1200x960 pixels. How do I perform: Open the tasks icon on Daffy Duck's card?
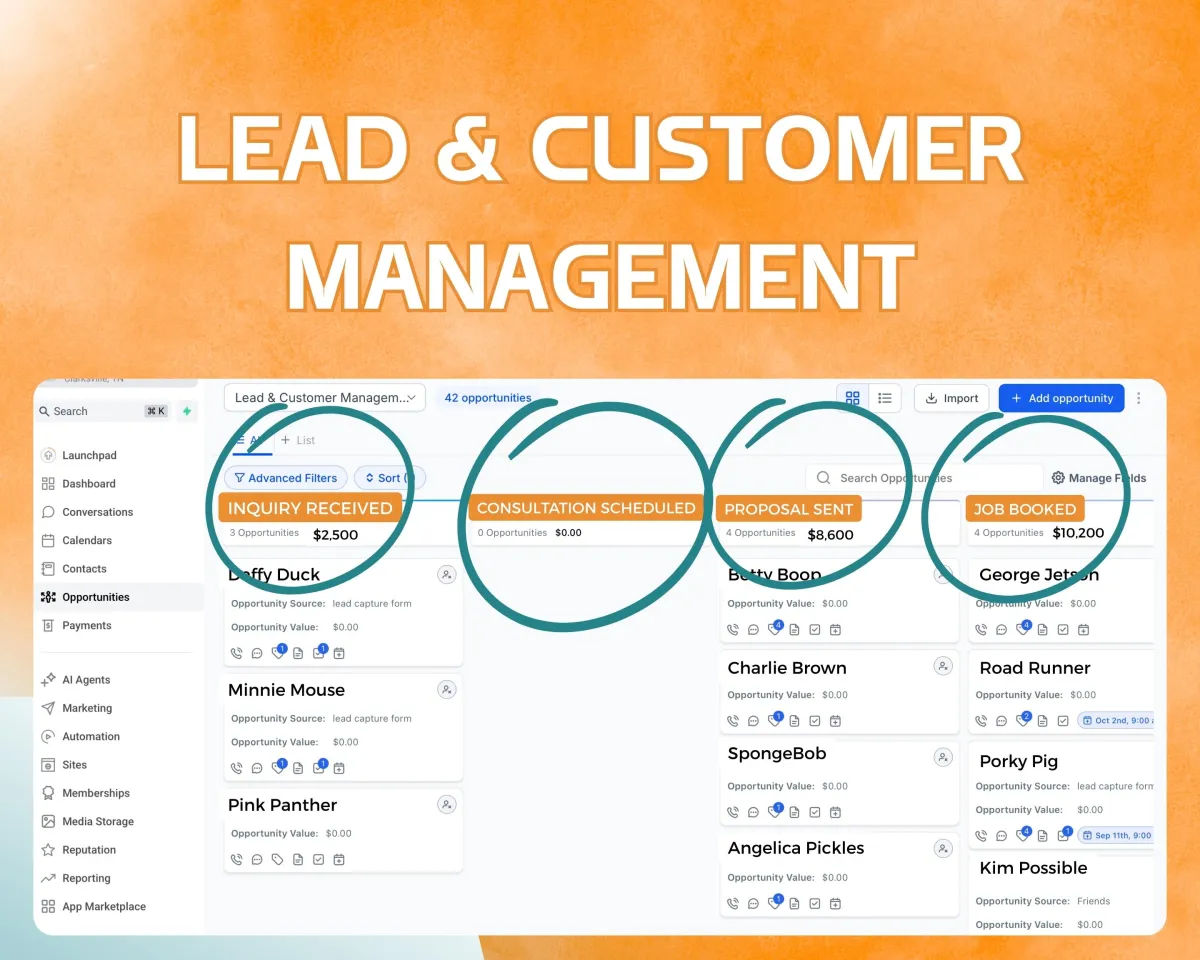coord(319,653)
